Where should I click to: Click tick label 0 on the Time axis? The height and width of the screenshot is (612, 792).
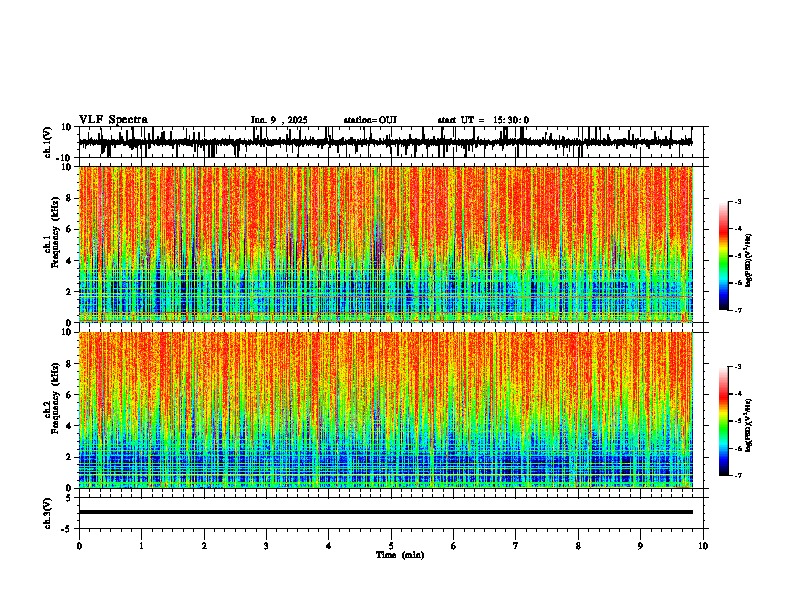point(79,546)
